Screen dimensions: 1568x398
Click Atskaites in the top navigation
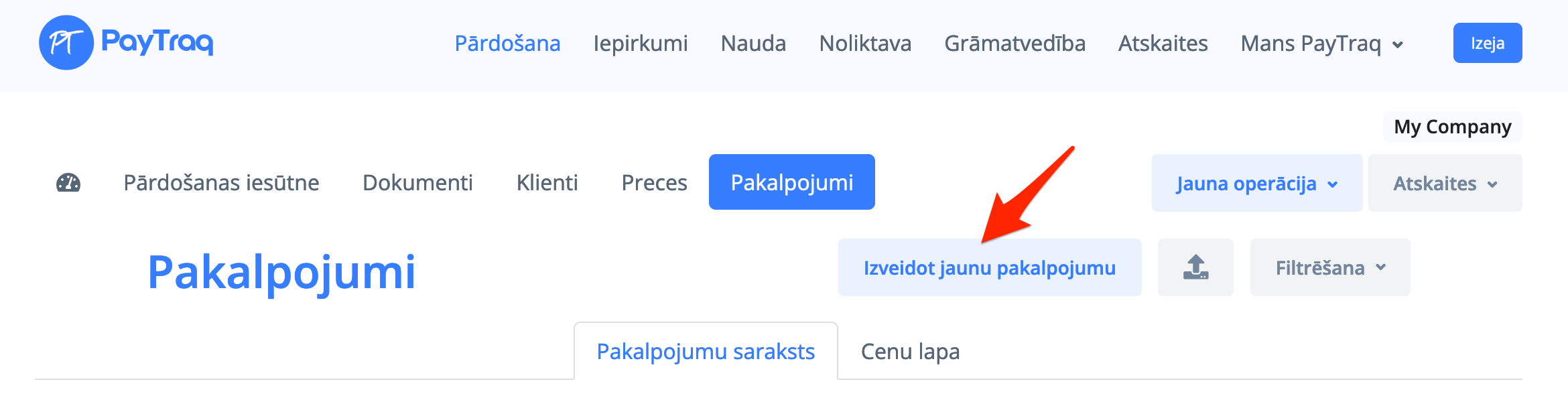pos(1163,44)
